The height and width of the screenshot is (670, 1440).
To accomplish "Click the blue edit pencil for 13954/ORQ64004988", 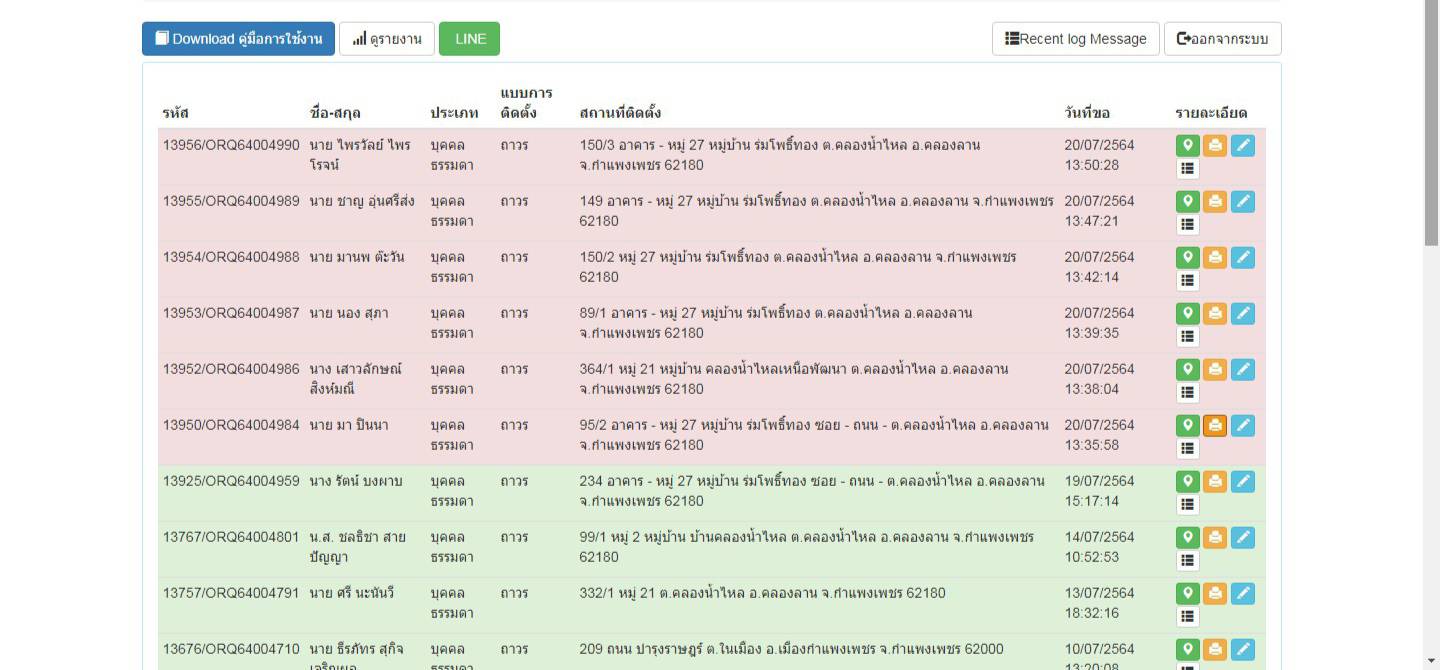I will (x=1243, y=257).
